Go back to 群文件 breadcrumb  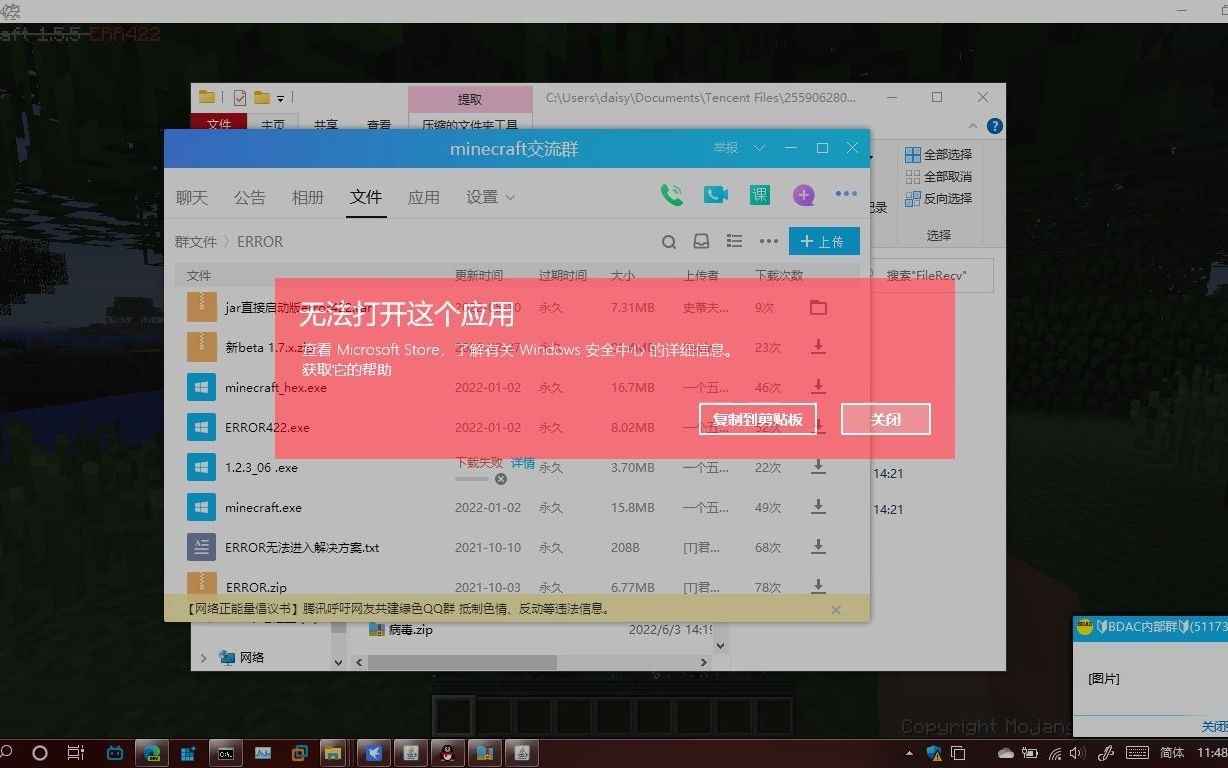click(196, 241)
